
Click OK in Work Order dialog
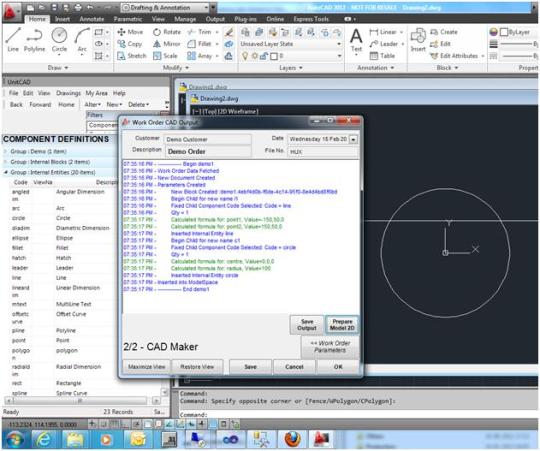[x=338, y=367]
